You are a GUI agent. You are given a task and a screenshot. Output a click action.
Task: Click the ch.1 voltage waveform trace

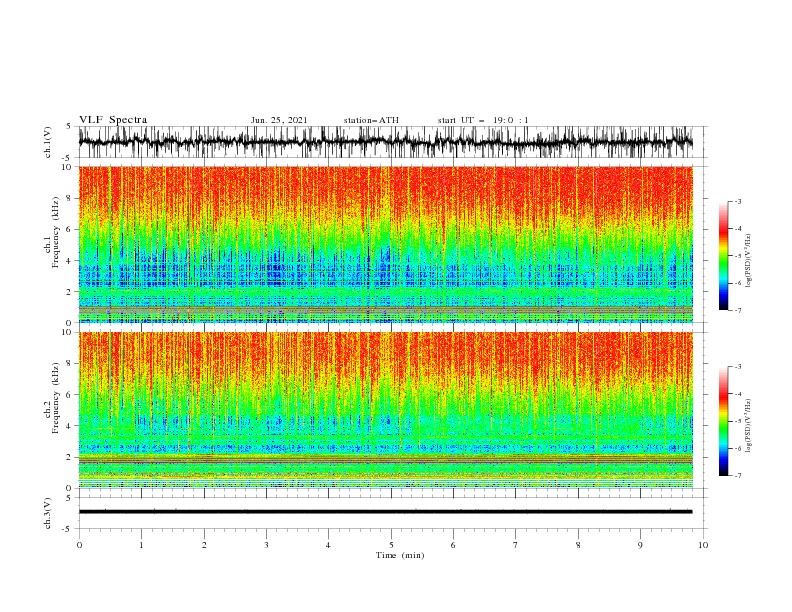click(385, 142)
